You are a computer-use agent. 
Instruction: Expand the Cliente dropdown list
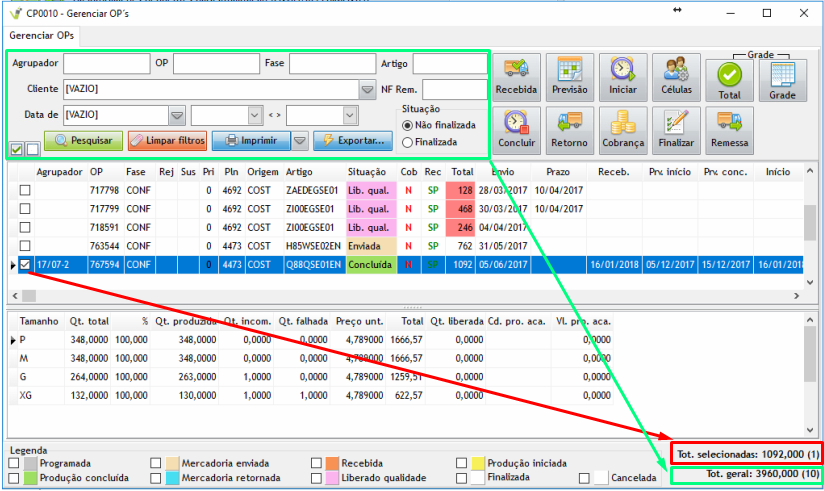pos(367,89)
